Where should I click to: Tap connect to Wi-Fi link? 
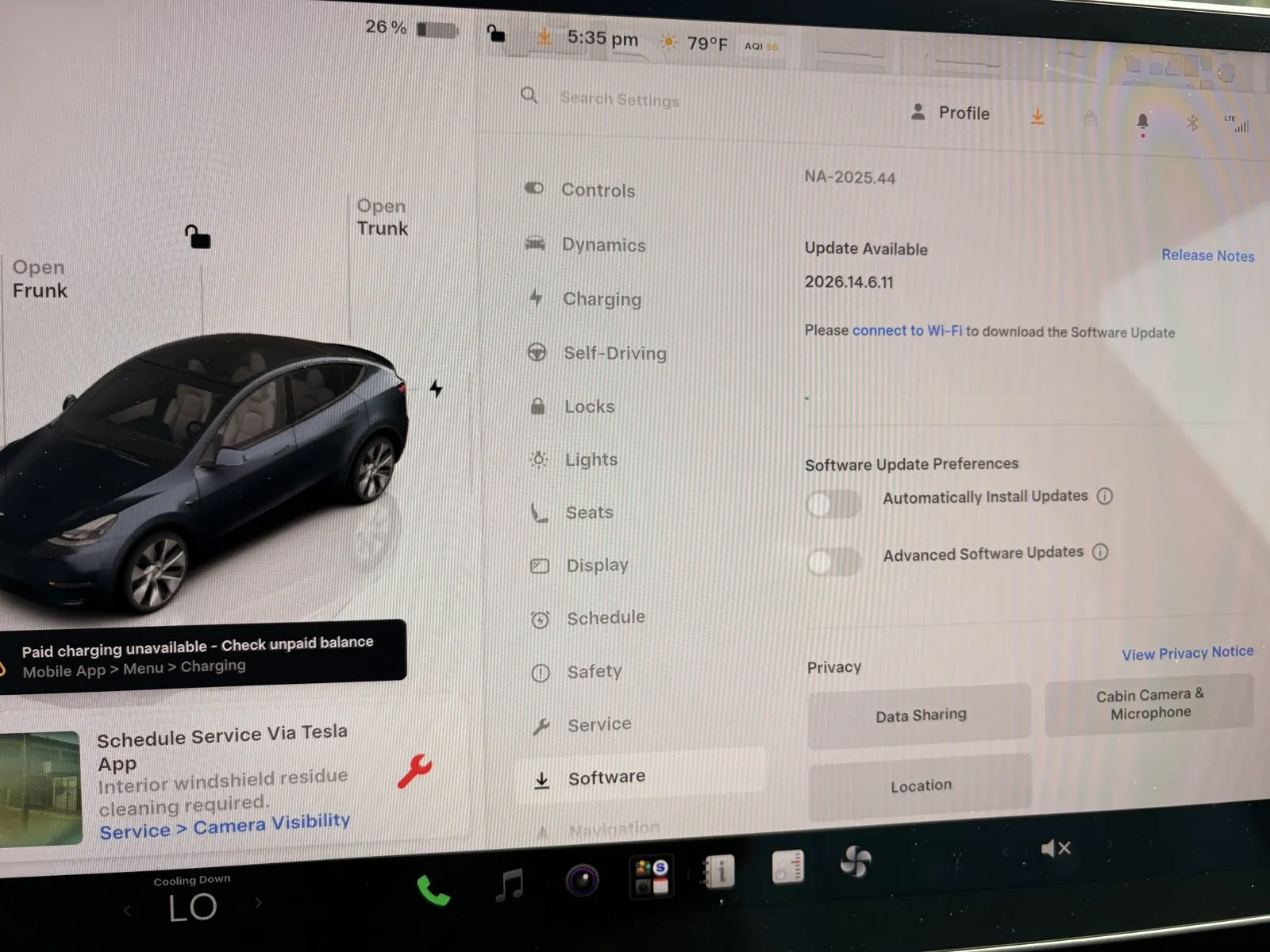(x=906, y=330)
